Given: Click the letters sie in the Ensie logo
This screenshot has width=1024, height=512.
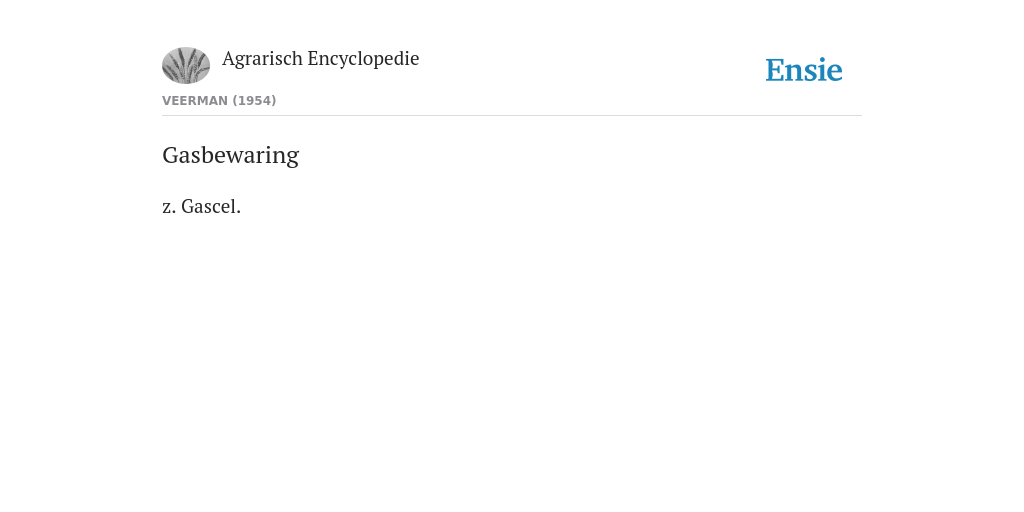Looking at the screenshot, I should [x=824, y=71].
